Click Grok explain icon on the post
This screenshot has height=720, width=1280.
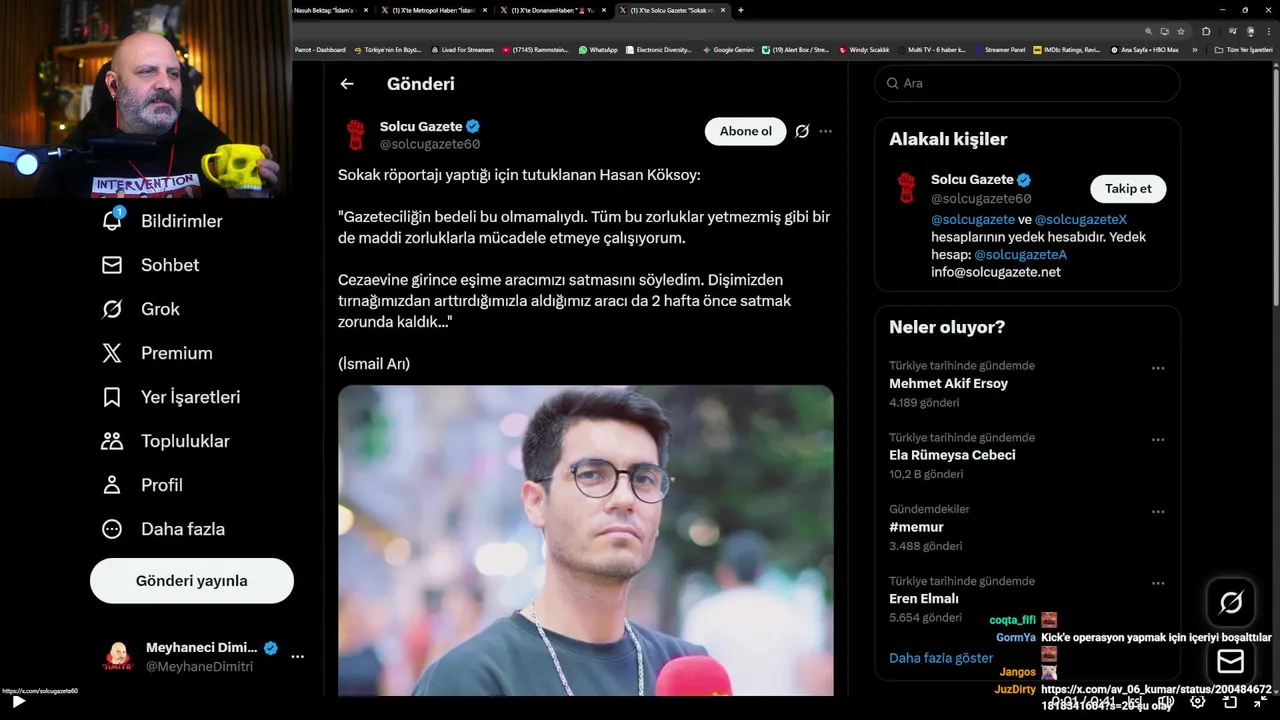(x=802, y=131)
